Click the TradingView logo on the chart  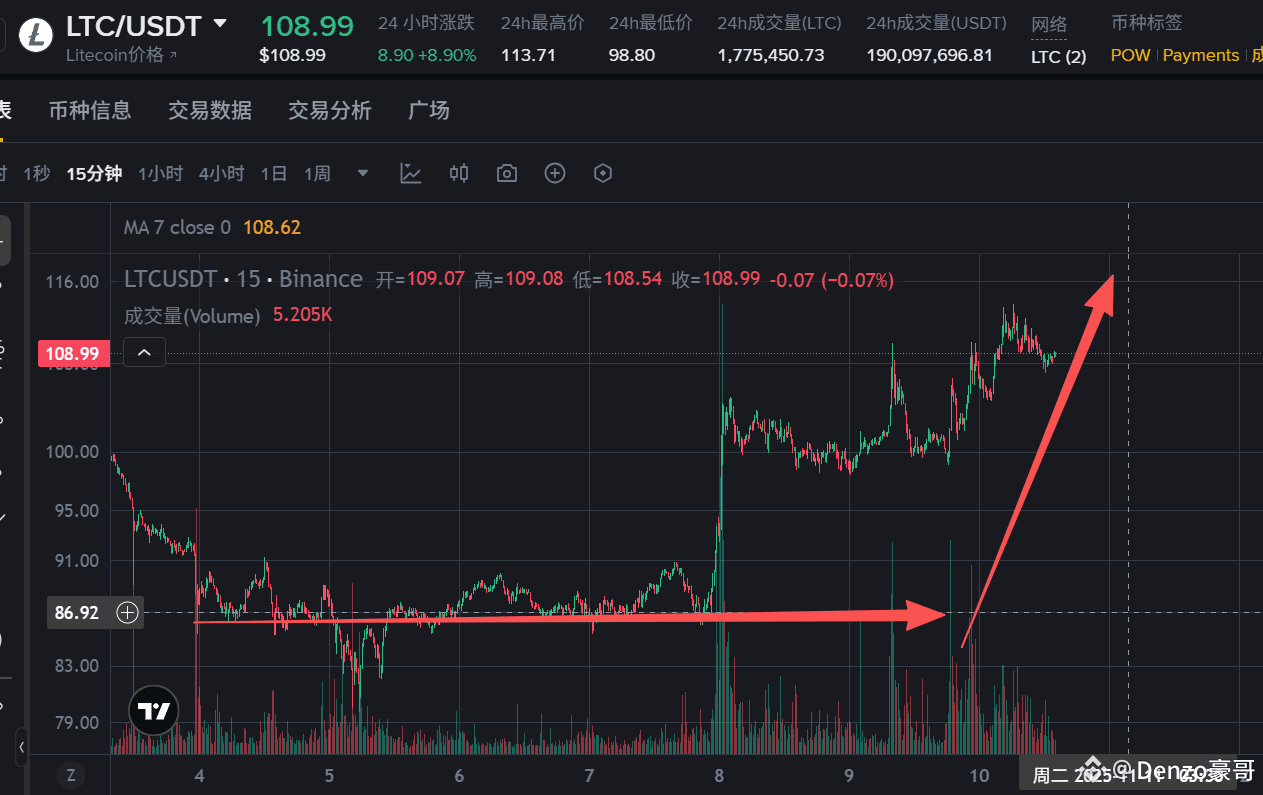(153, 710)
